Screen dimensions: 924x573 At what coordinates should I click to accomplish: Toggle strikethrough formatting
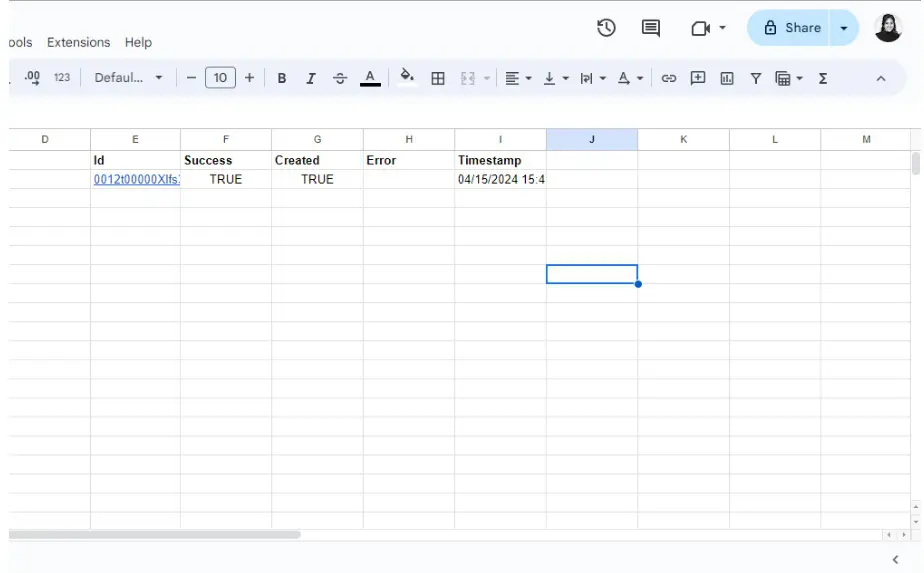tap(340, 78)
